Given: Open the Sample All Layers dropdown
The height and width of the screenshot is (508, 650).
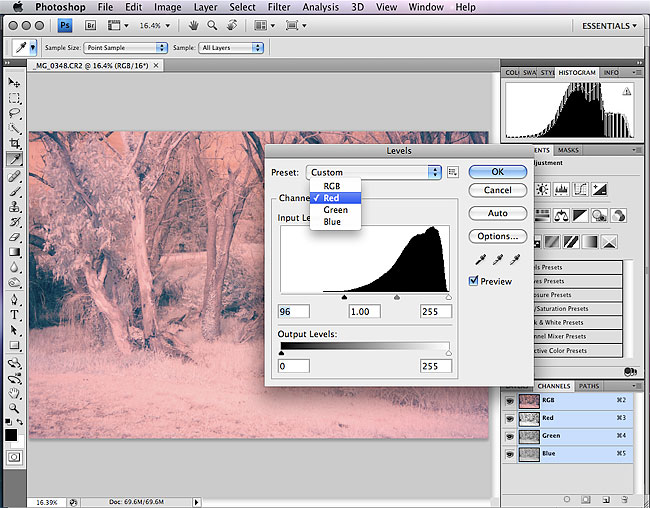Looking at the screenshot, I should [228, 47].
